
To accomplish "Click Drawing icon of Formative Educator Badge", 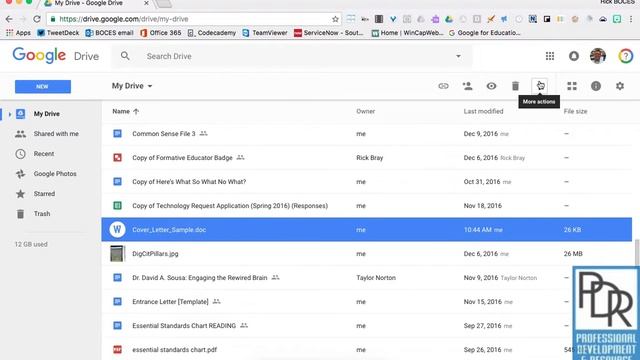I will (117, 158).
